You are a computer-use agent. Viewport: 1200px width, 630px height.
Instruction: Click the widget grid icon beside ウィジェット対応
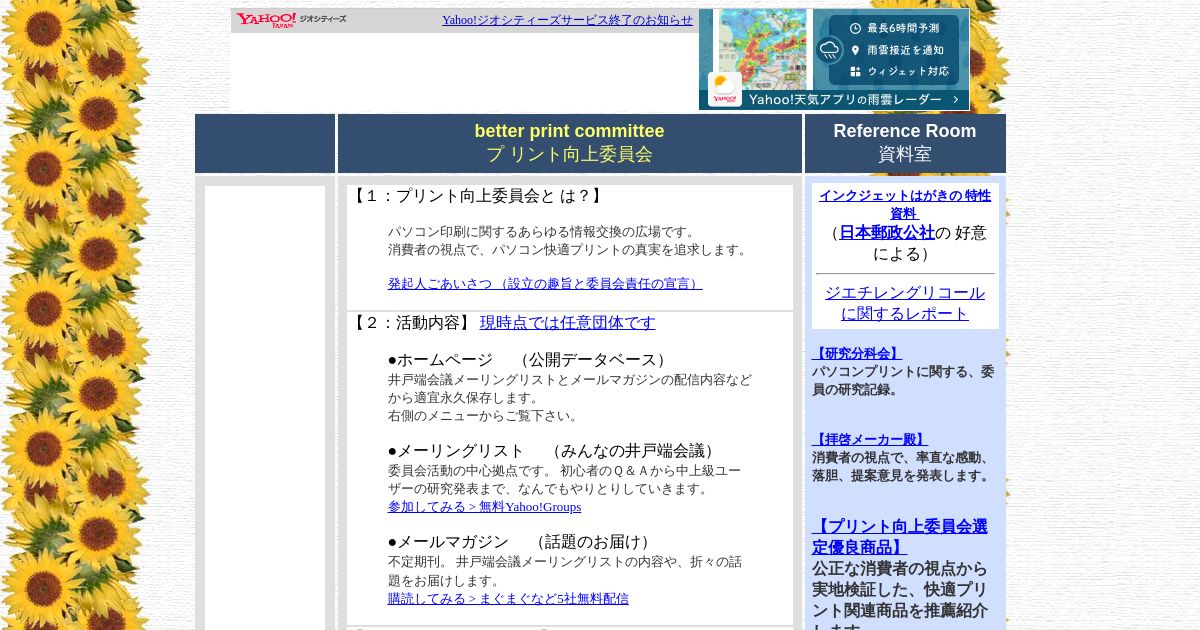[x=855, y=72]
